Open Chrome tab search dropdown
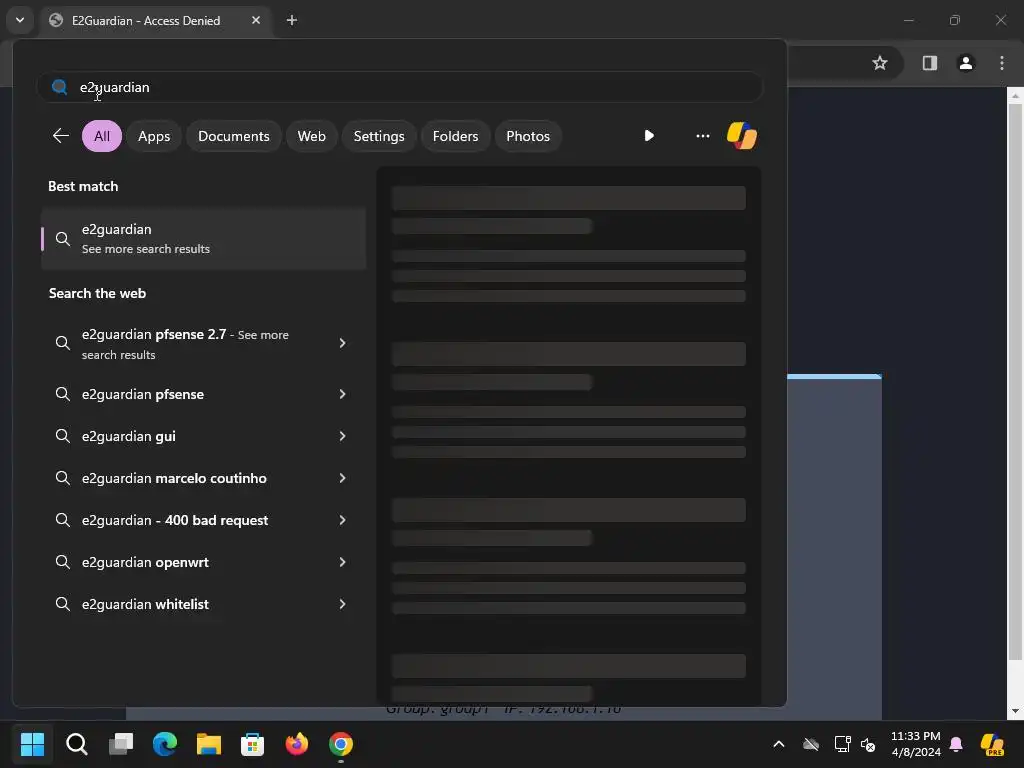 click(x=20, y=20)
